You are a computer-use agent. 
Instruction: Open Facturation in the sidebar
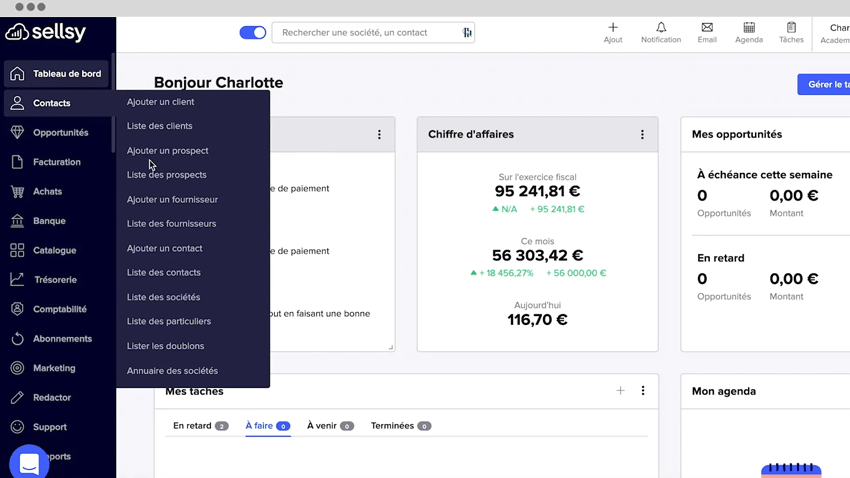[x=57, y=162]
